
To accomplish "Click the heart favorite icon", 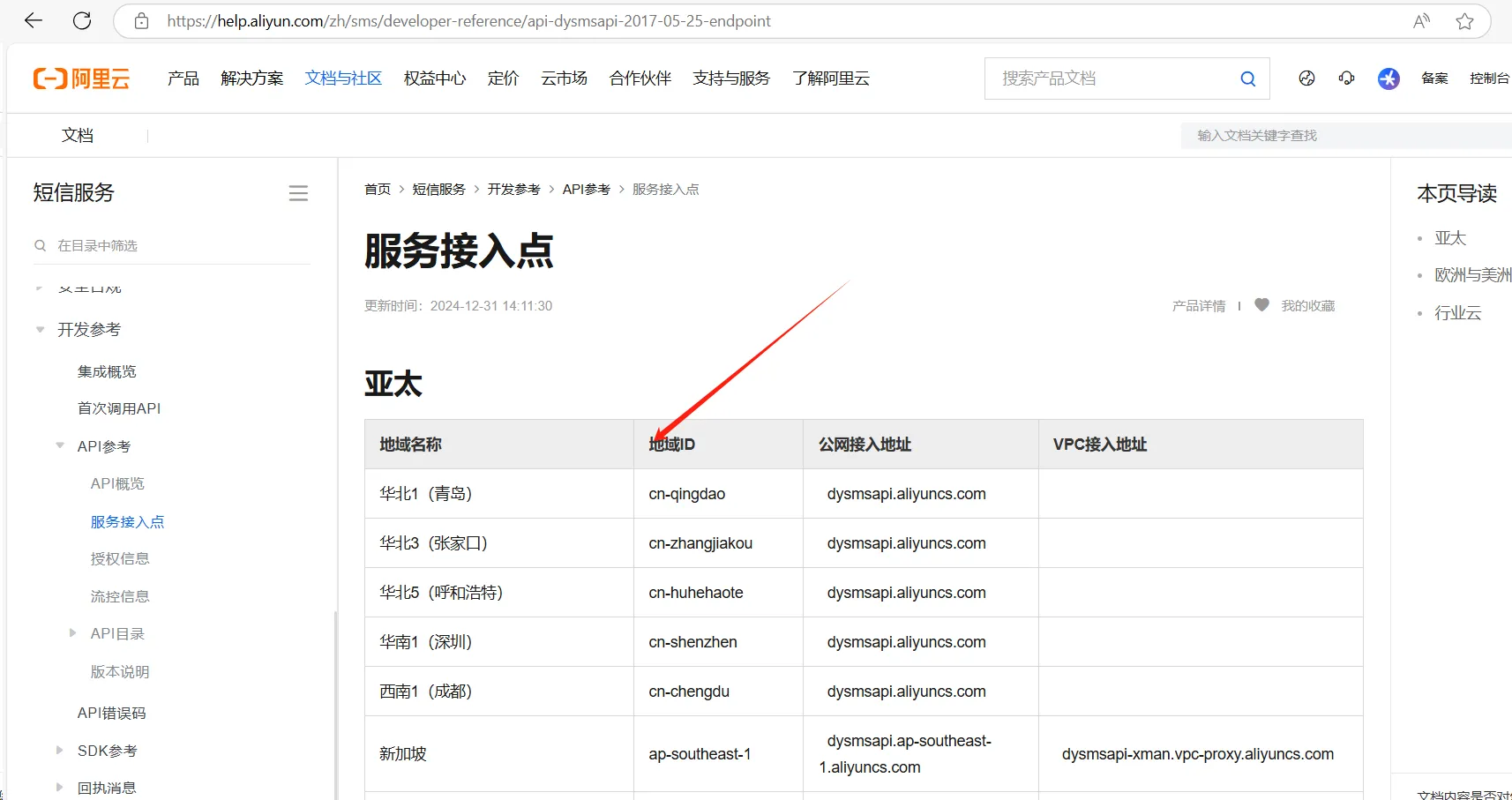I will click(x=1261, y=305).
